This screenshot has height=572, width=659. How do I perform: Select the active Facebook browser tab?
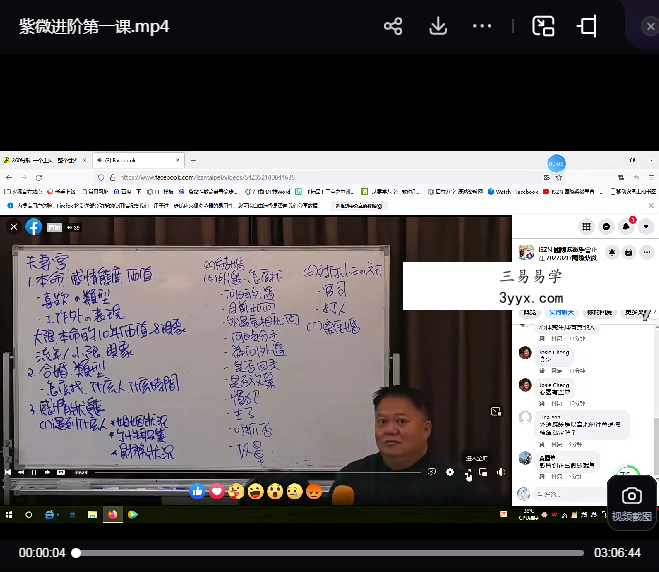click(138, 160)
